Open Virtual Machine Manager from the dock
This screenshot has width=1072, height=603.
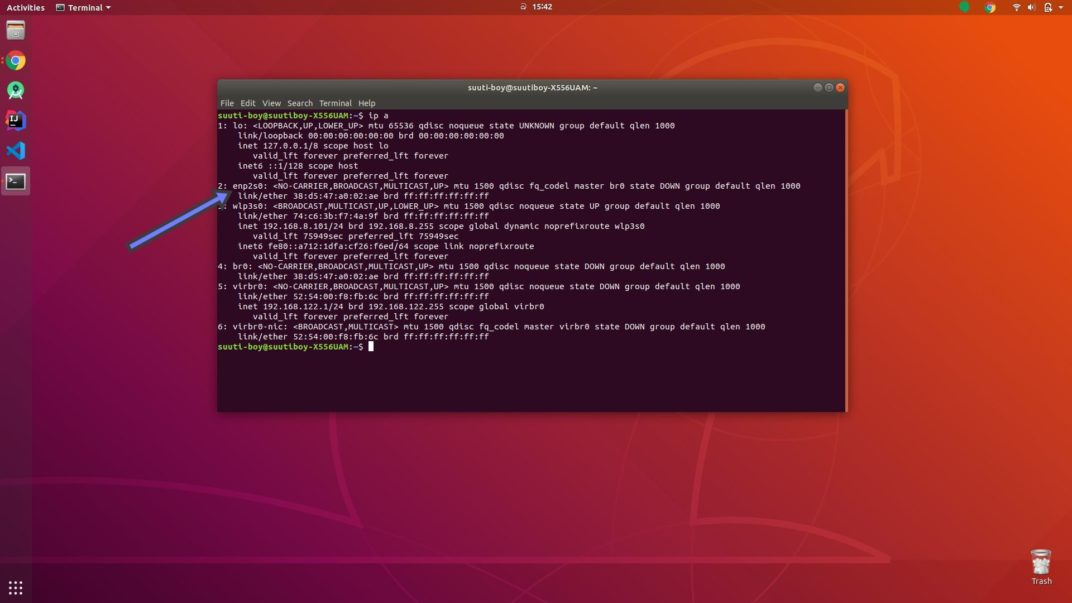tap(17, 30)
